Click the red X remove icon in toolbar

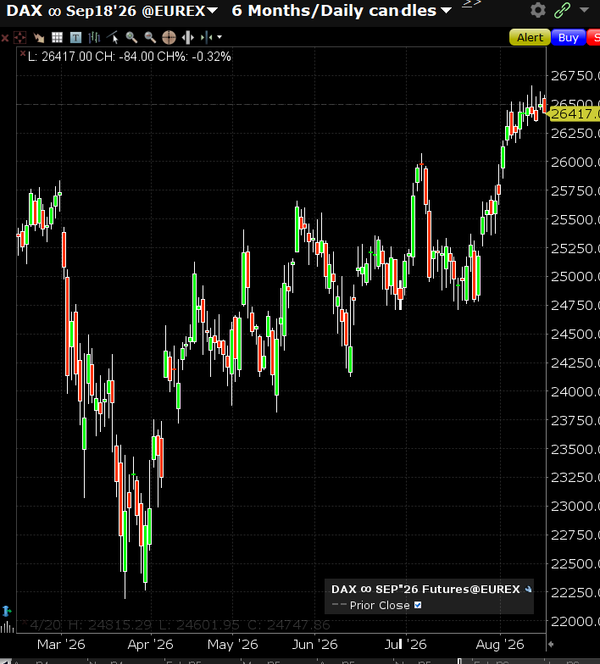(x=5, y=38)
